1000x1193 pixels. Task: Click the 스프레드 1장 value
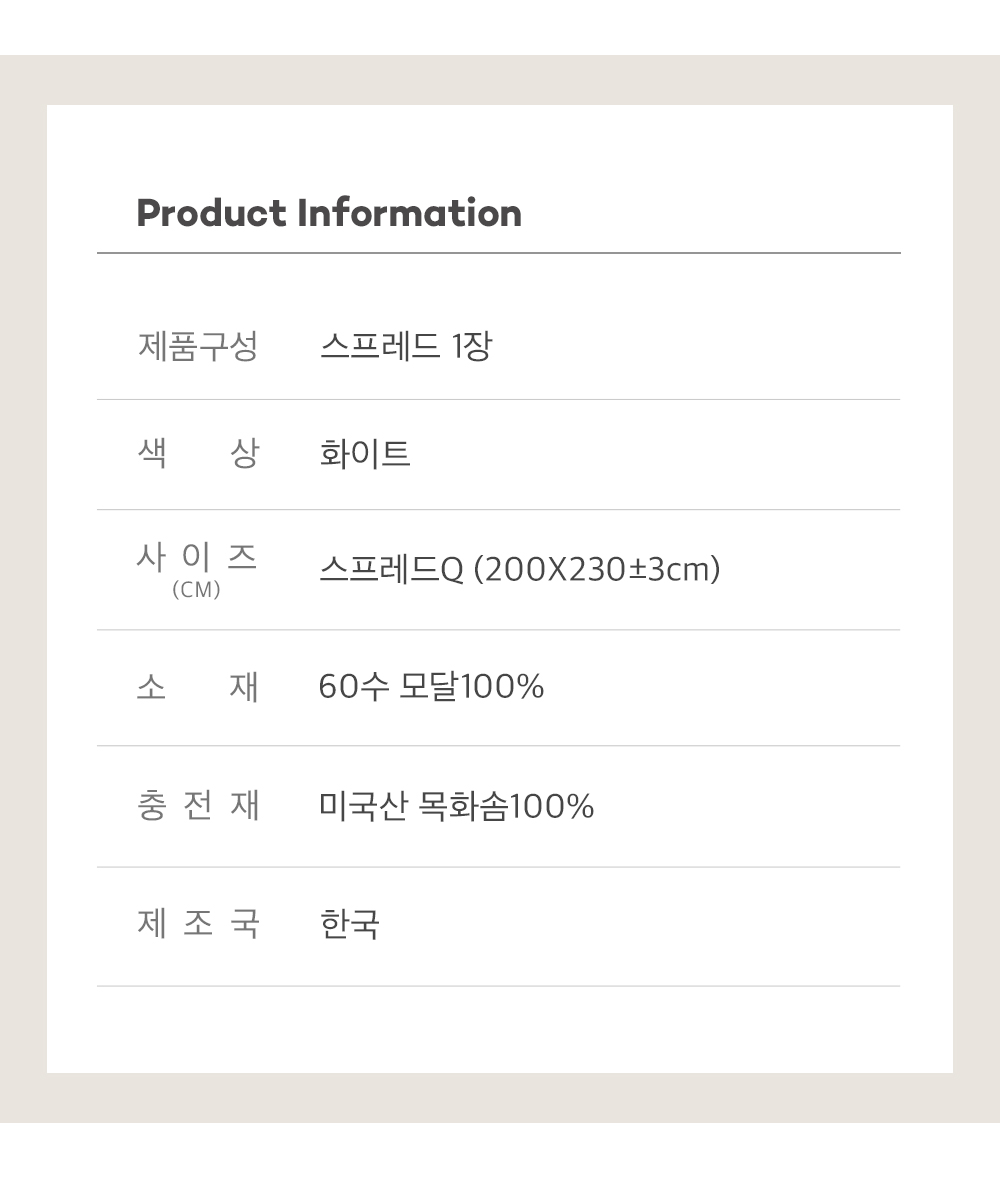406,346
